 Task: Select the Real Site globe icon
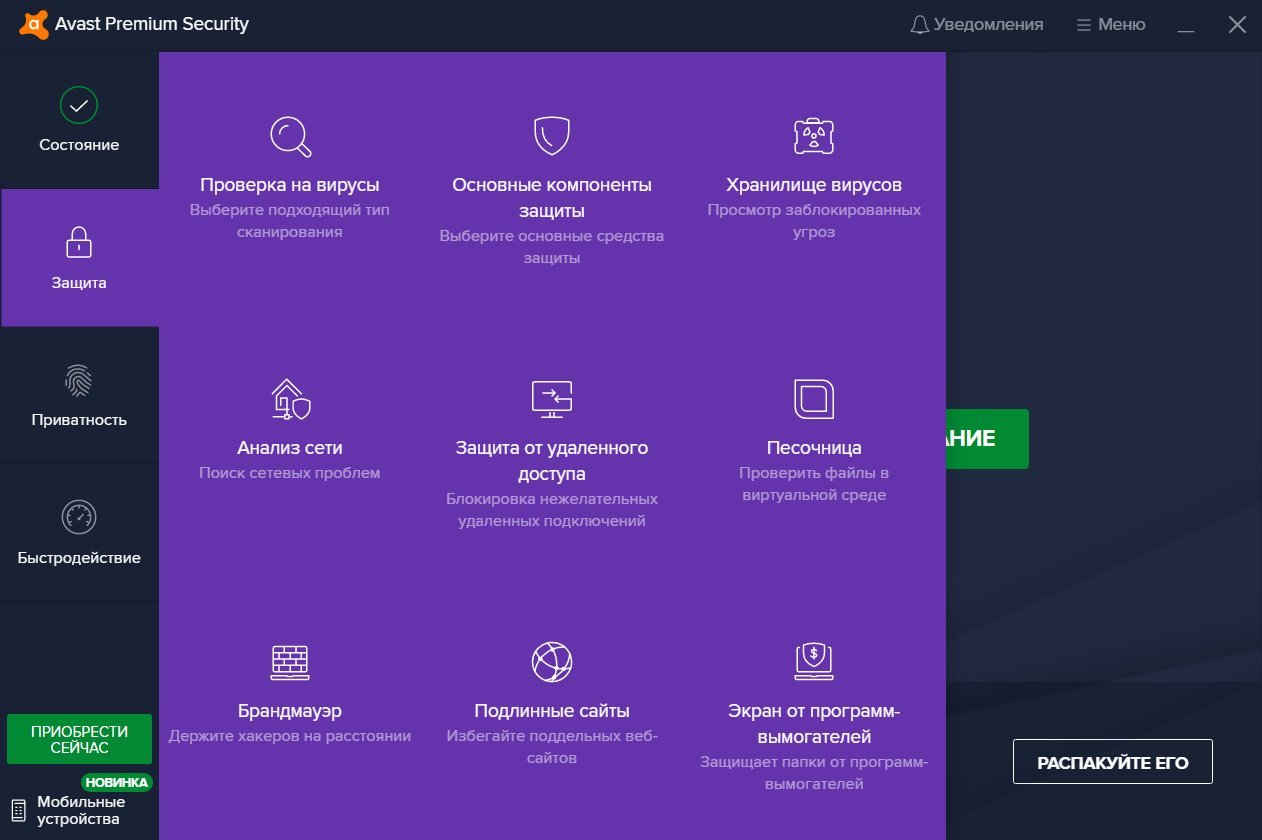[x=552, y=661]
